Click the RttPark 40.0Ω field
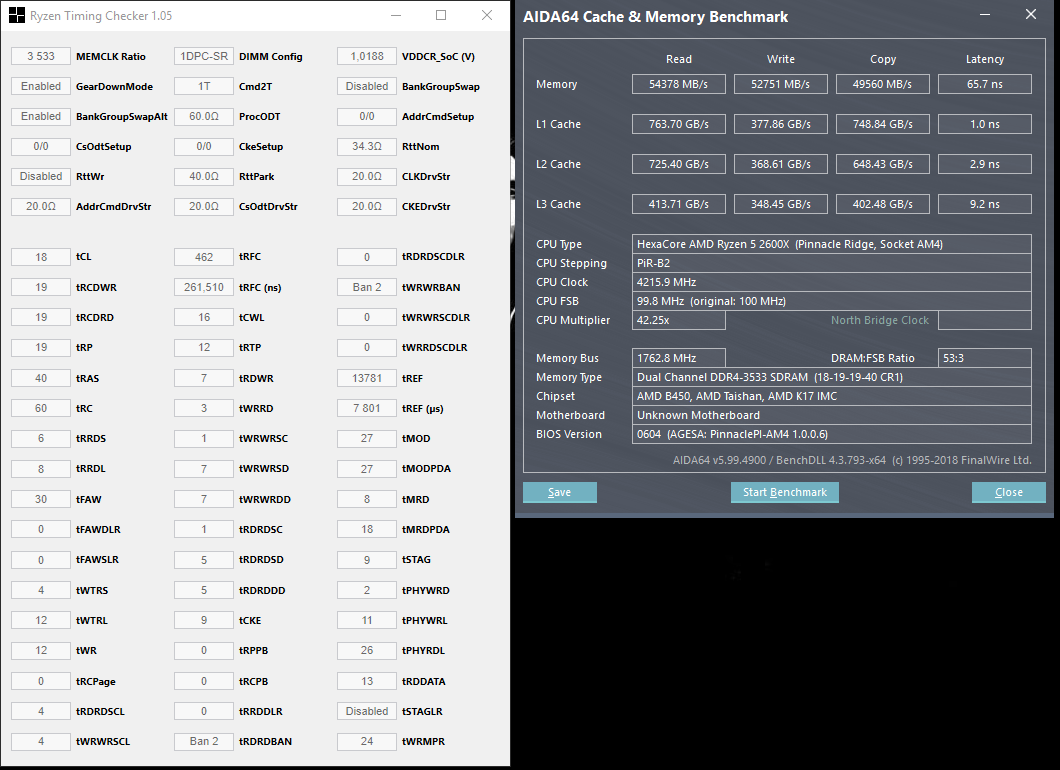 coord(203,176)
